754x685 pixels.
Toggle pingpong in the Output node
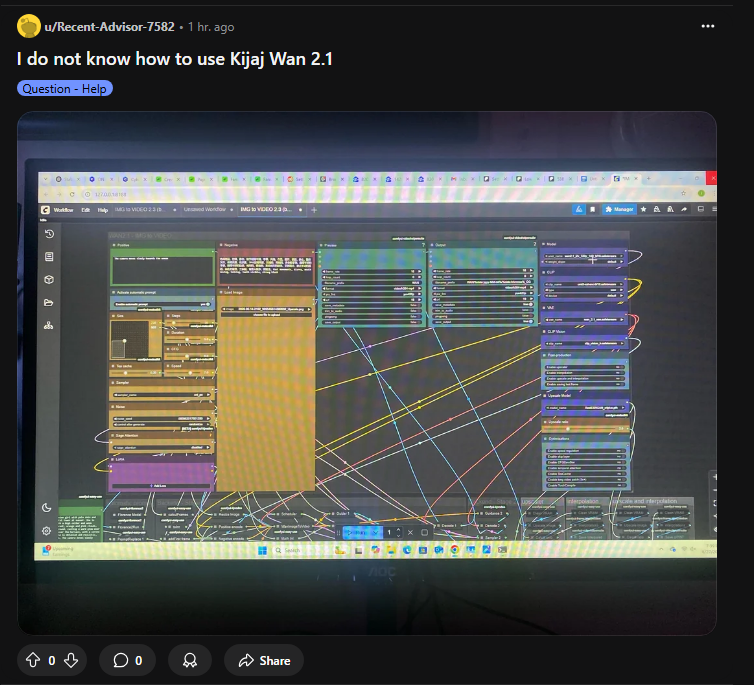click(x=483, y=316)
